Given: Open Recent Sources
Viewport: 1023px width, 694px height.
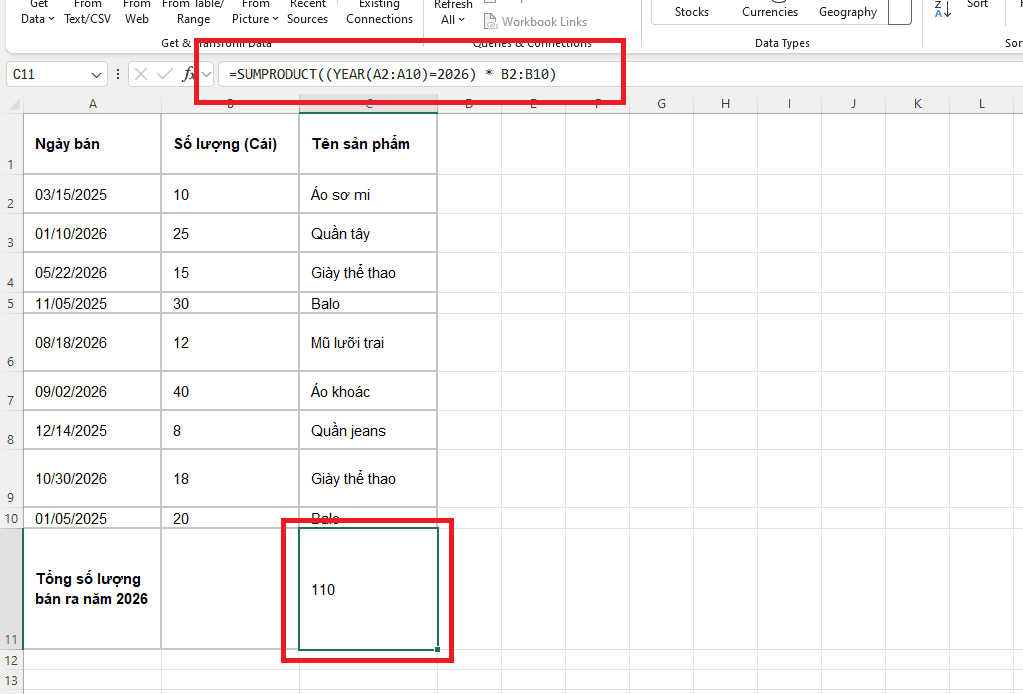Looking at the screenshot, I should click(307, 12).
